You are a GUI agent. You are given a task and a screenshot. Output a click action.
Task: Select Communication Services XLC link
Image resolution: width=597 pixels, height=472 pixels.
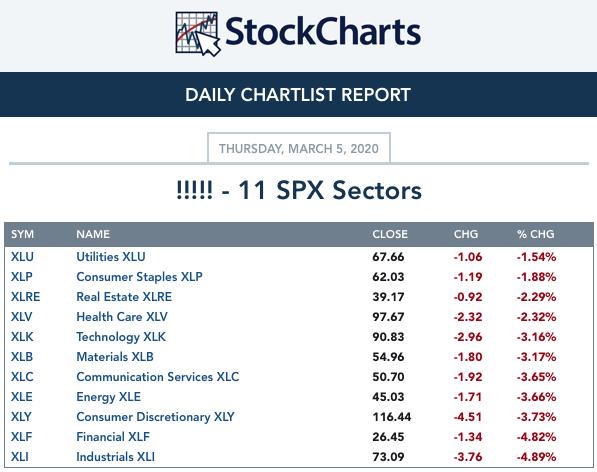(158, 377)
